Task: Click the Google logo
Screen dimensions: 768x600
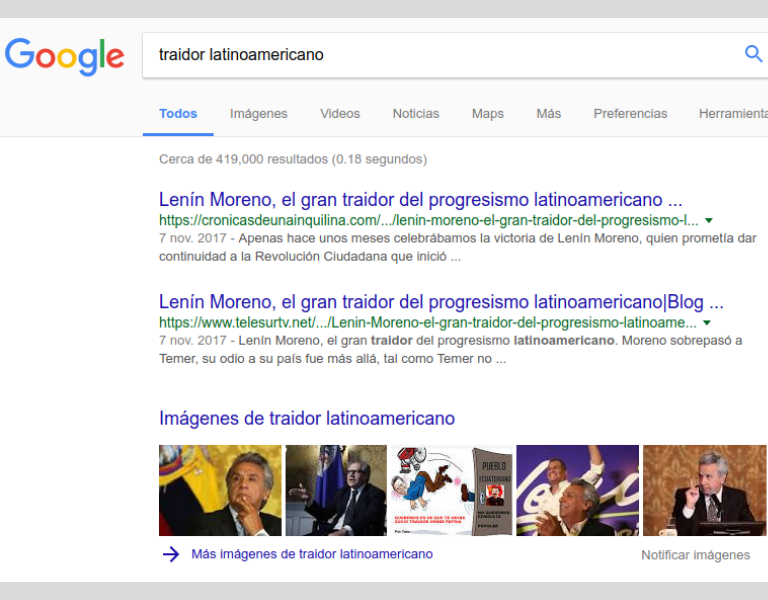Action: tap(64, 57)
